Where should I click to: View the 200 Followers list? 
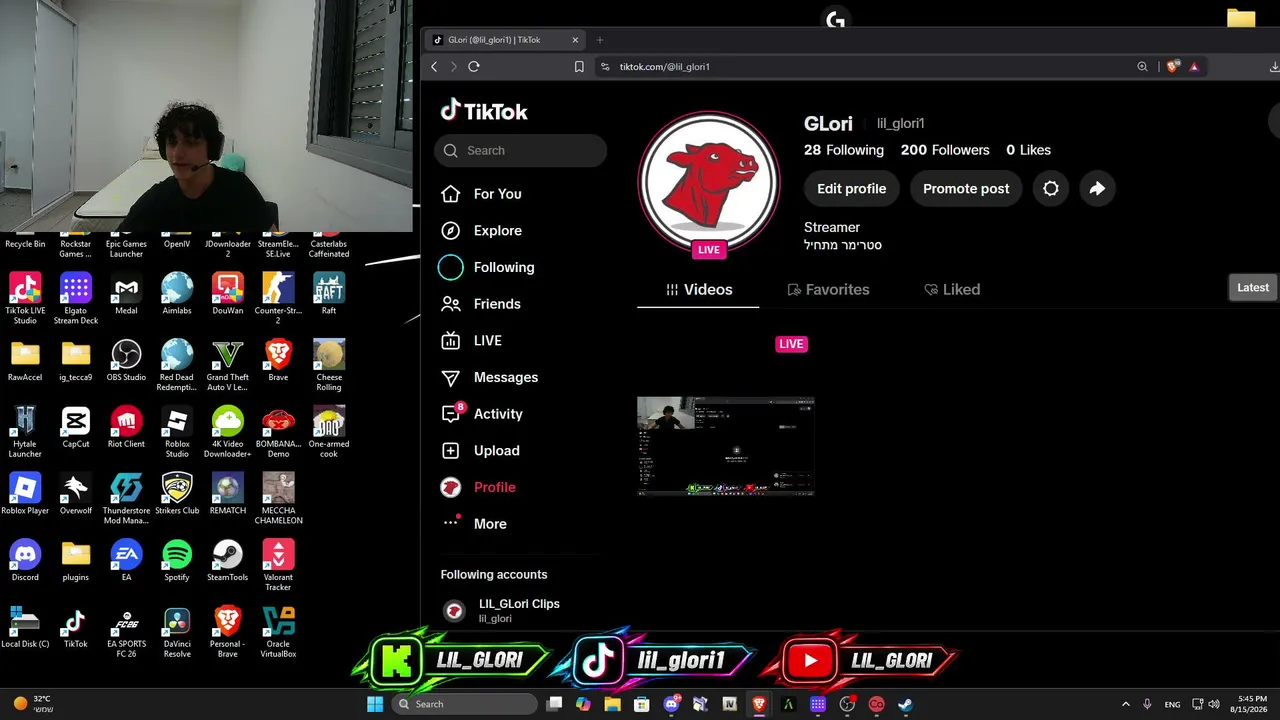(x=945, y=150)
